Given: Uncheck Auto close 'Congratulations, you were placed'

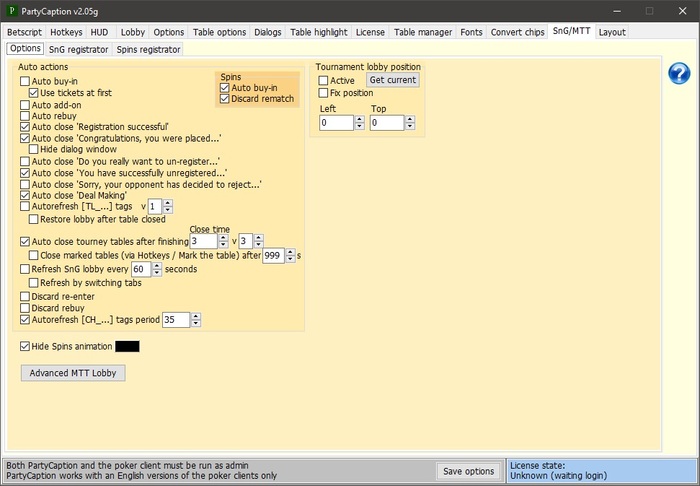Looking at the screenshot, I should (25, 138).
